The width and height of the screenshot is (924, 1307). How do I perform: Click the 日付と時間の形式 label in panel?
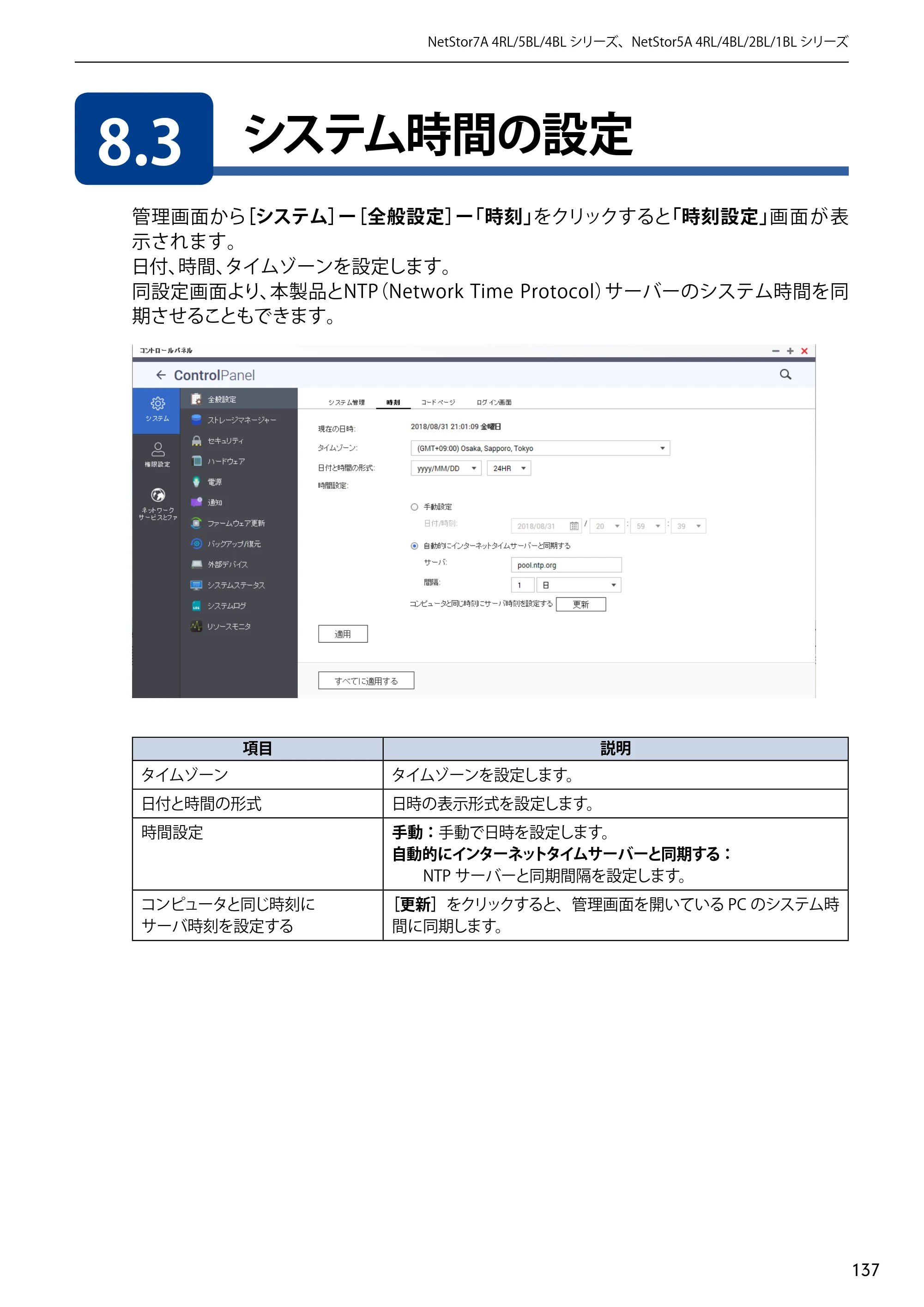tap(346, 468)
